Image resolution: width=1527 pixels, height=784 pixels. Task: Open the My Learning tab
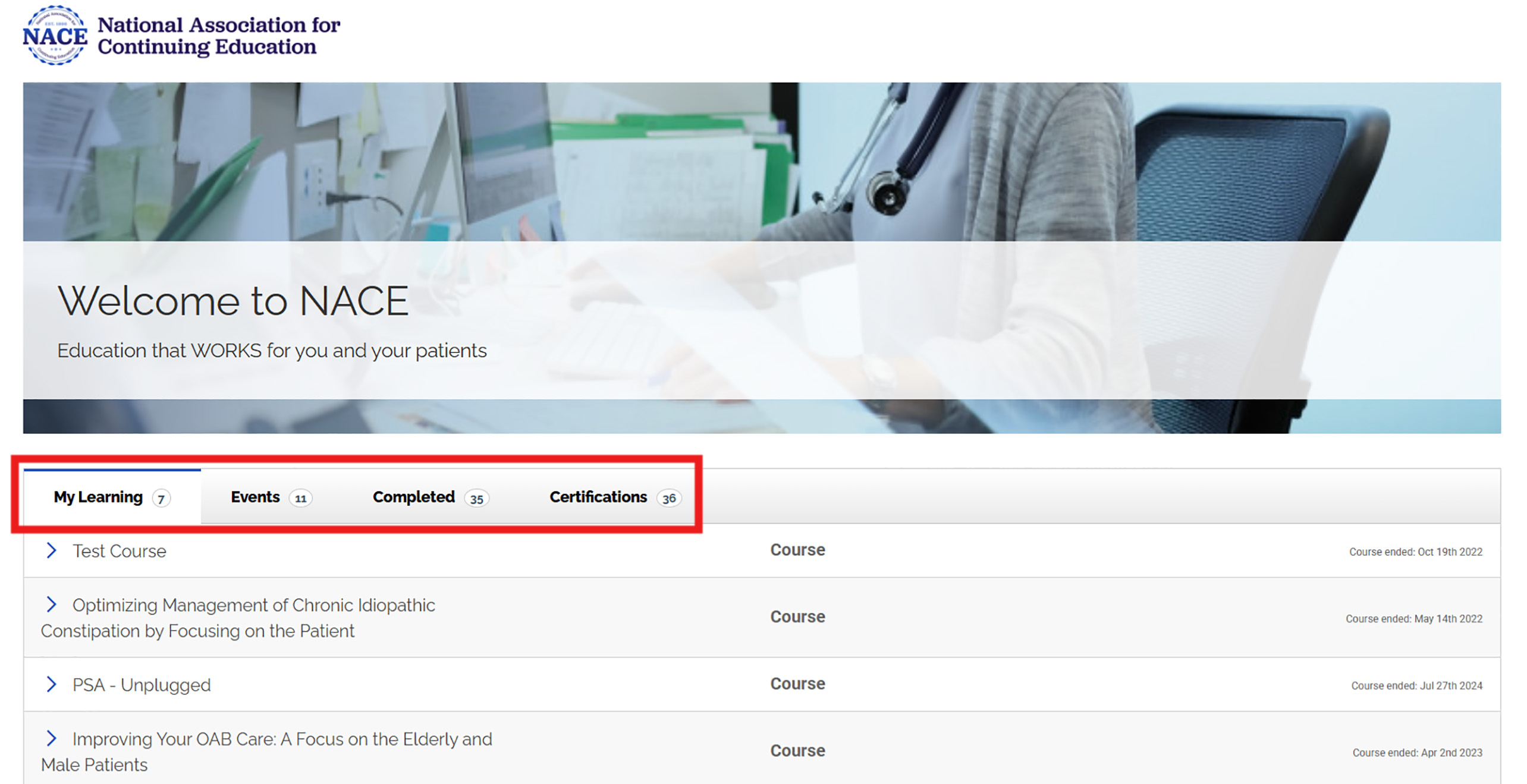tap(98, 497)
